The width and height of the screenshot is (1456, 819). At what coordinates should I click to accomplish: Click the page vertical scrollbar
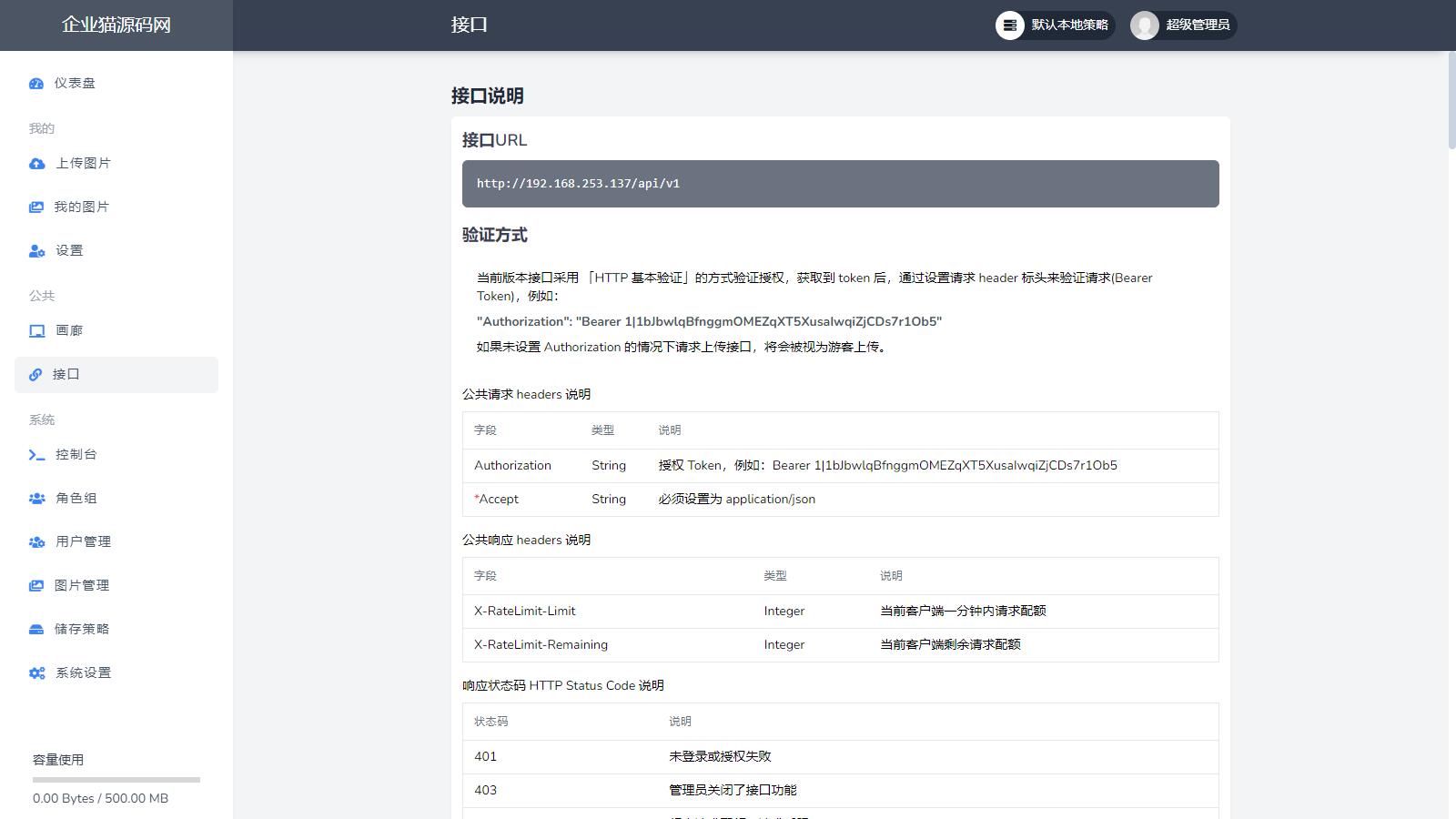[x=1451, y=100]
